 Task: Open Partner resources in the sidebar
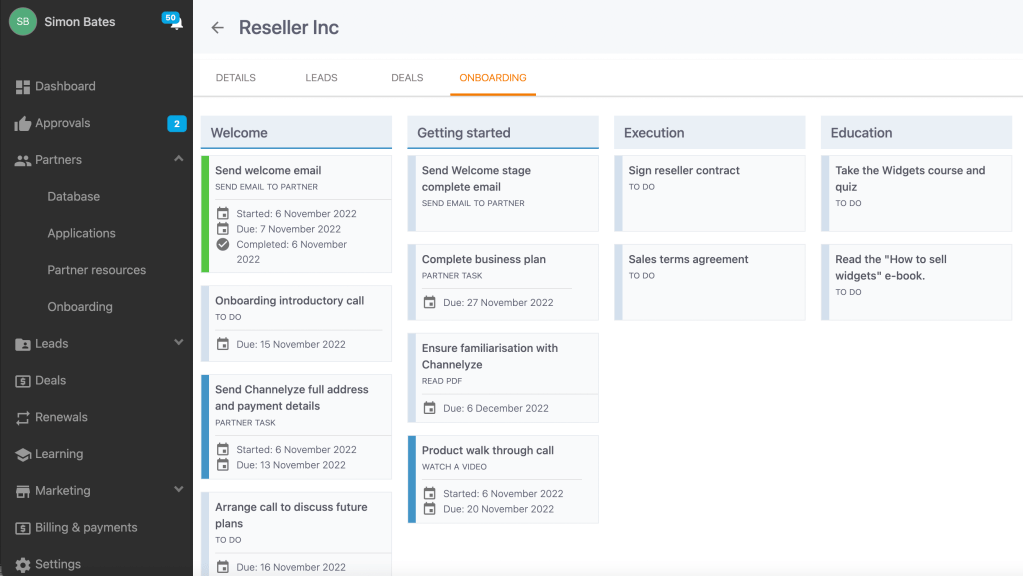[x=96, y=270]
